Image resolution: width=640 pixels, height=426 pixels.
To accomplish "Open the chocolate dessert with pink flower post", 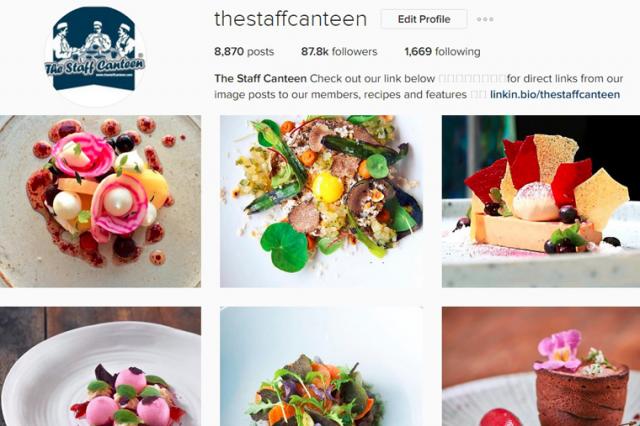I will coord(541,366).
